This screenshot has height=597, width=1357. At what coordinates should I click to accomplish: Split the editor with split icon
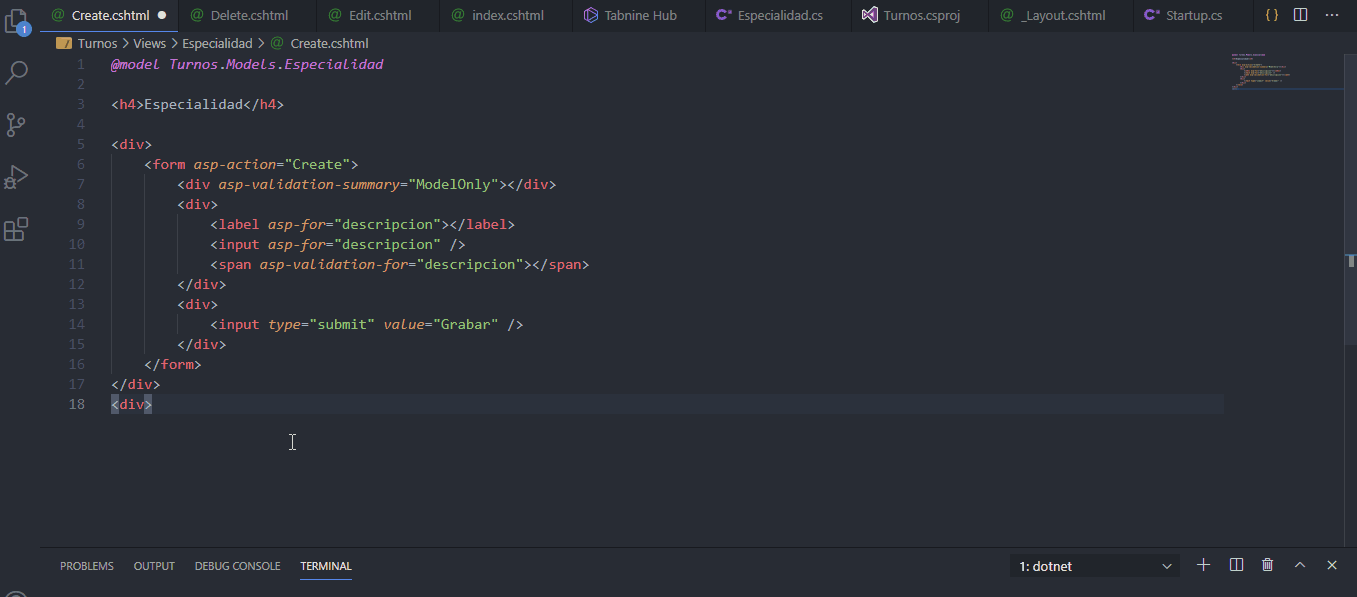1300,15
